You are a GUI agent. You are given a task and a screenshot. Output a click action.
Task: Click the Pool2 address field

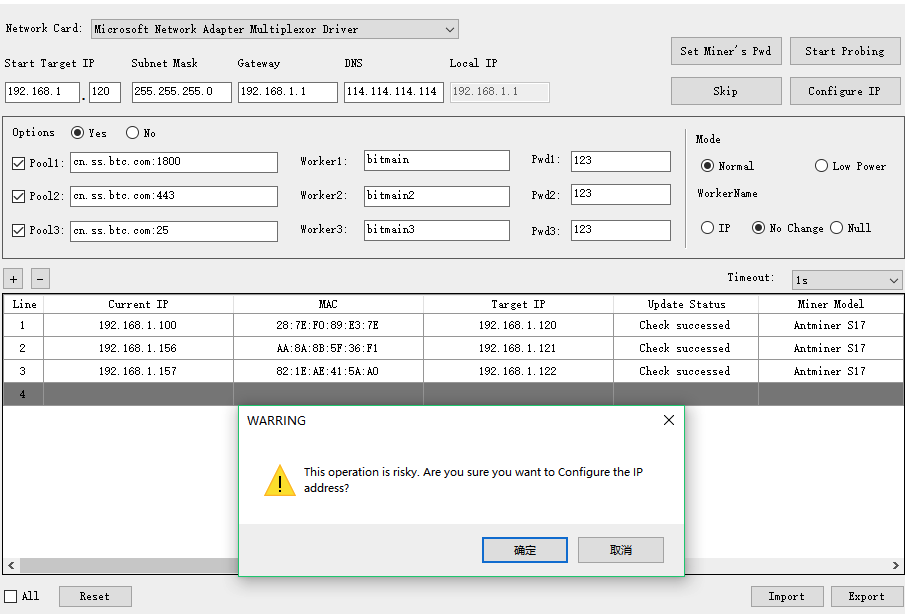point(174,196)
